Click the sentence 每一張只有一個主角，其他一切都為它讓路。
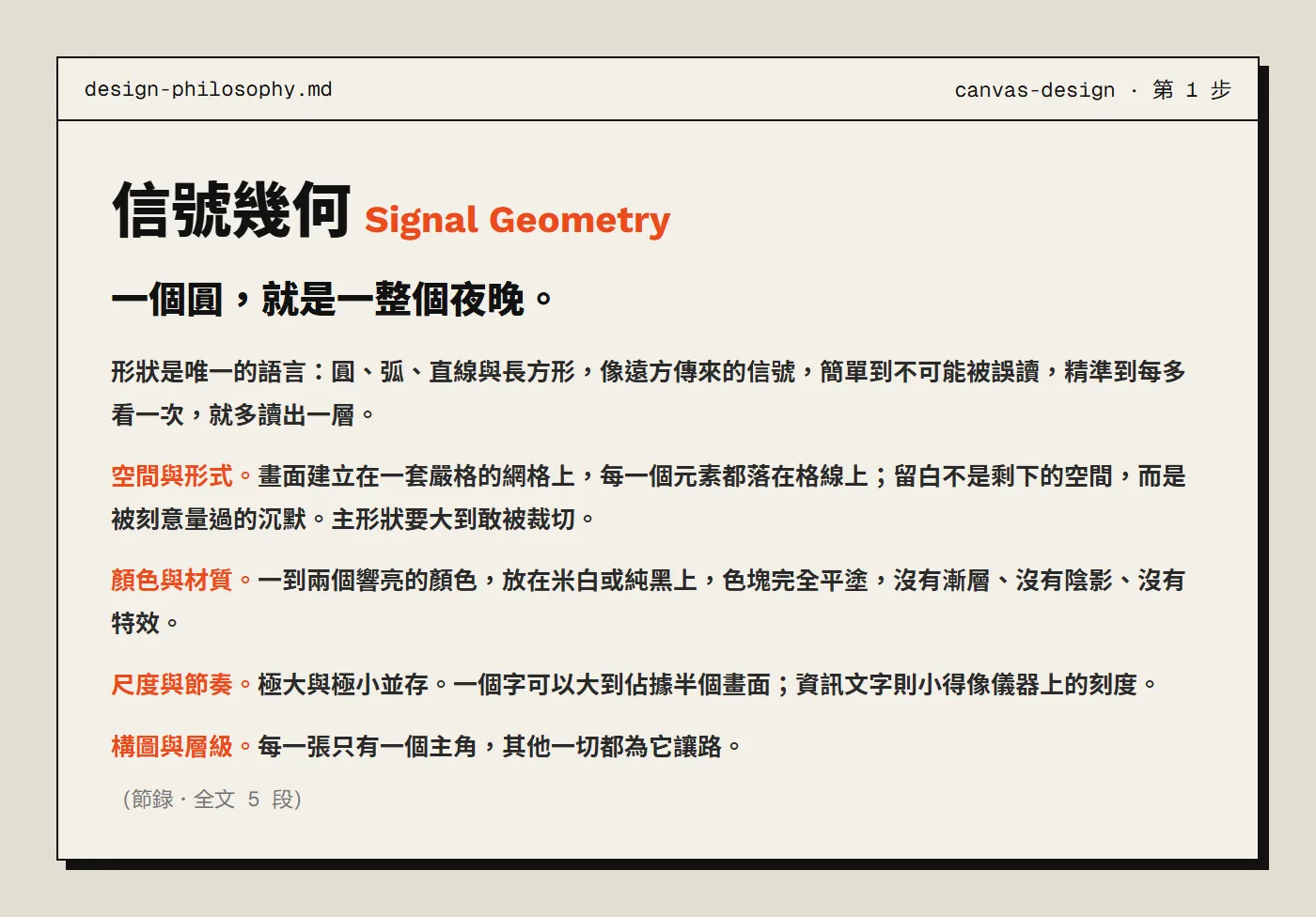Image resolution: width=1316 pixels, height=917 pixels. [500, 747]
